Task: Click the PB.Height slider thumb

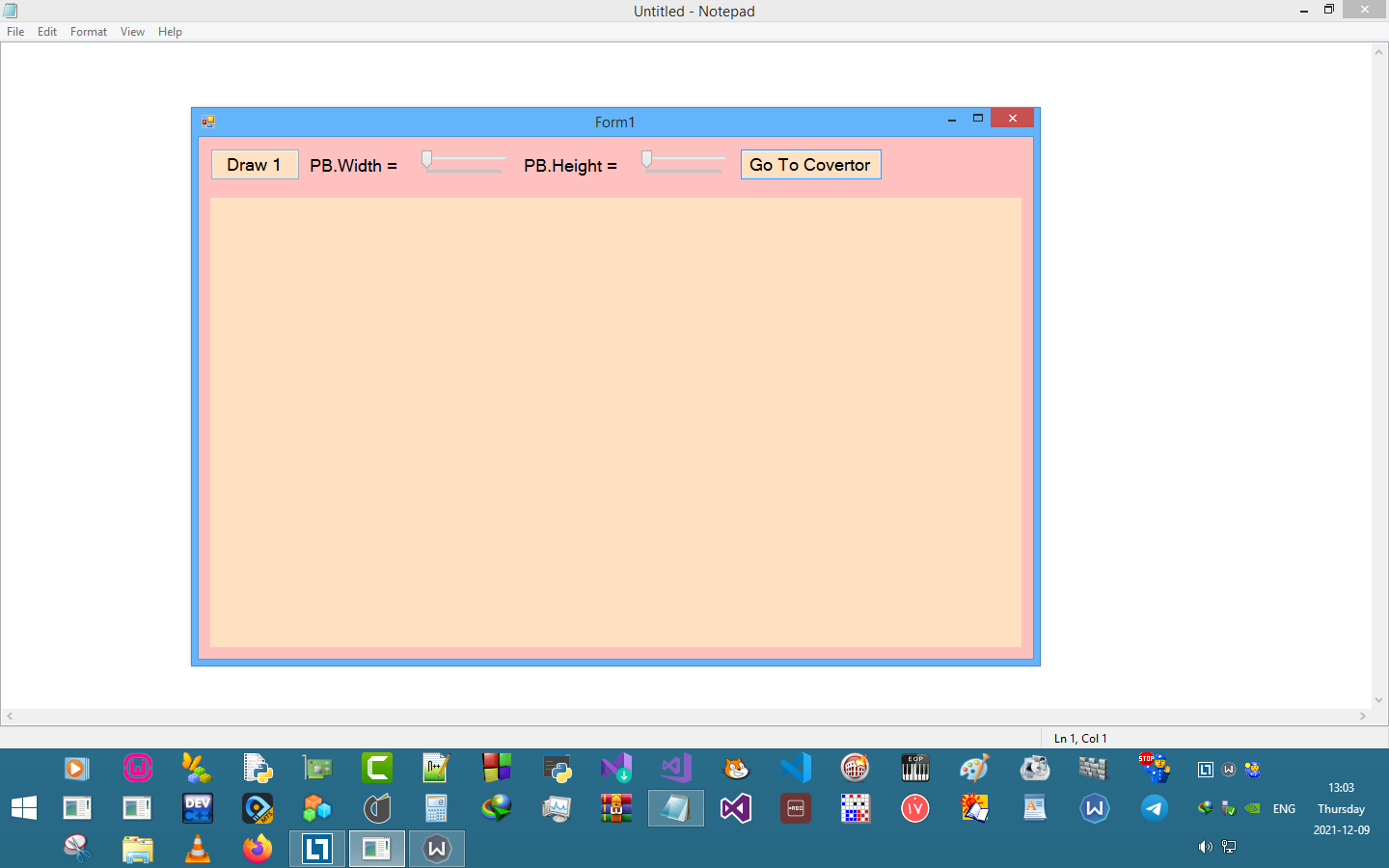Action: pyautogui.click(x=647, y=160)
